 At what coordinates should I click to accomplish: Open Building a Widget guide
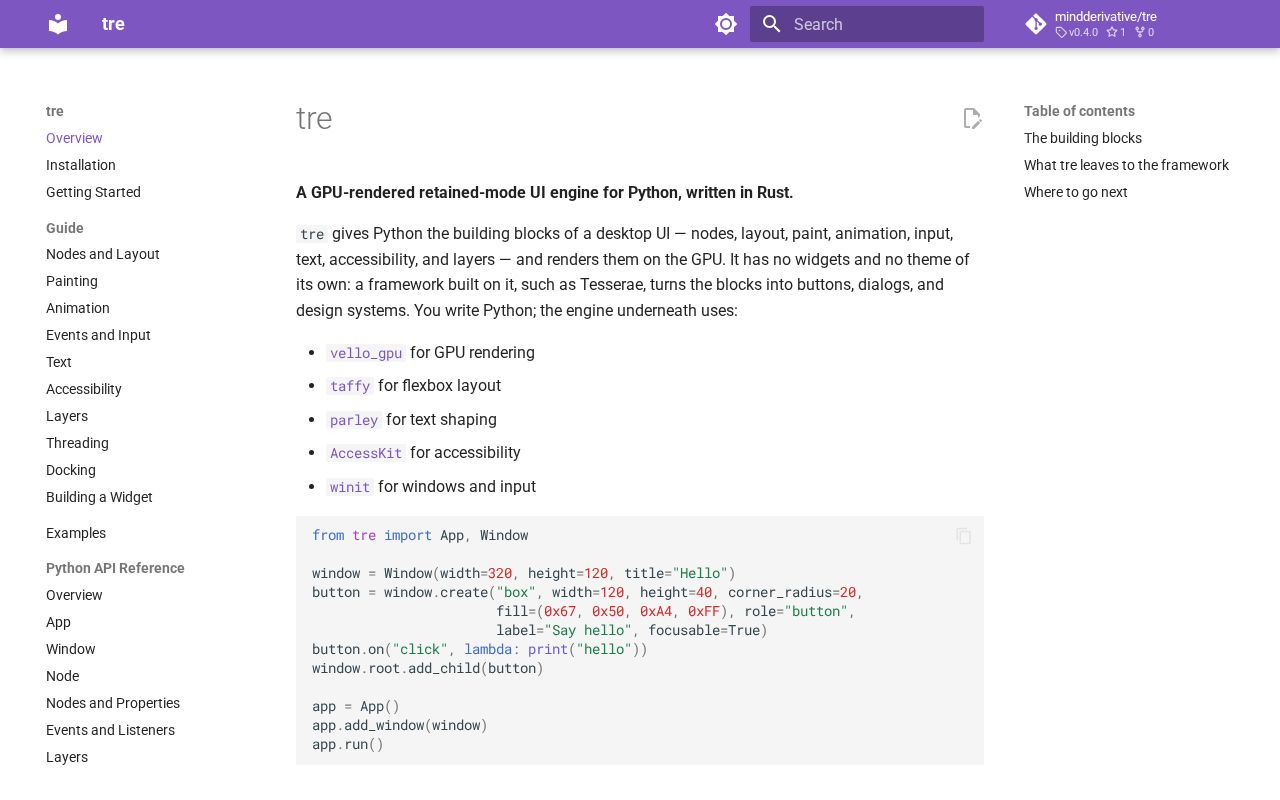(99, 497)
